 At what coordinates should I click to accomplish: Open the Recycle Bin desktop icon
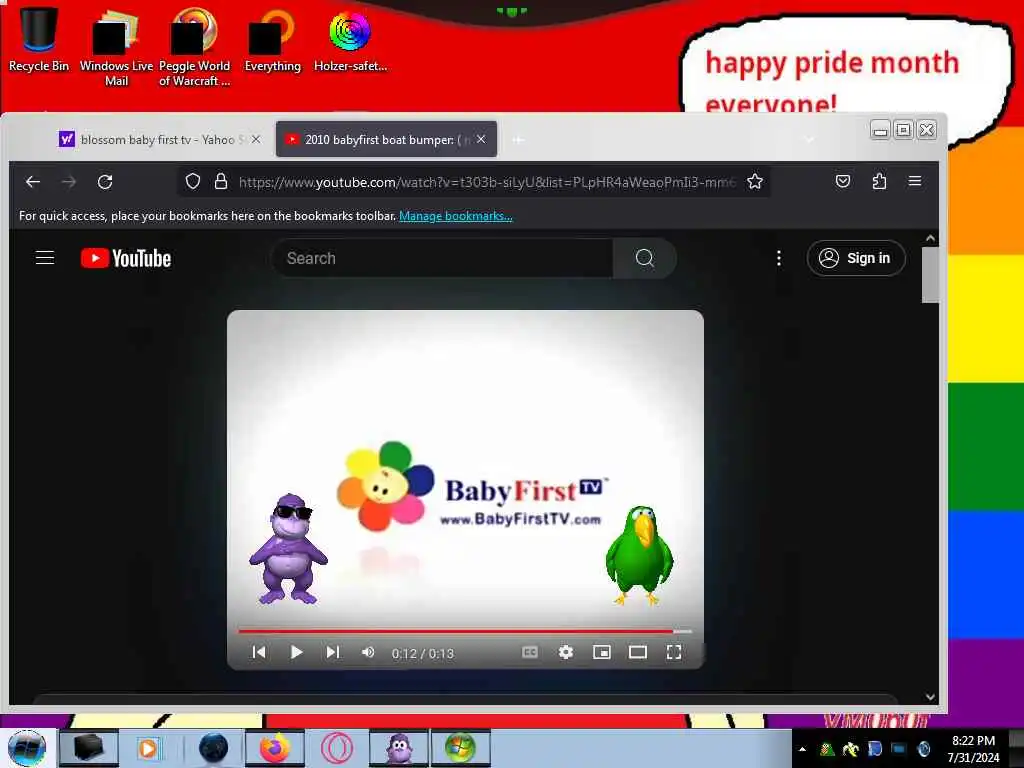tap(38, 39)
